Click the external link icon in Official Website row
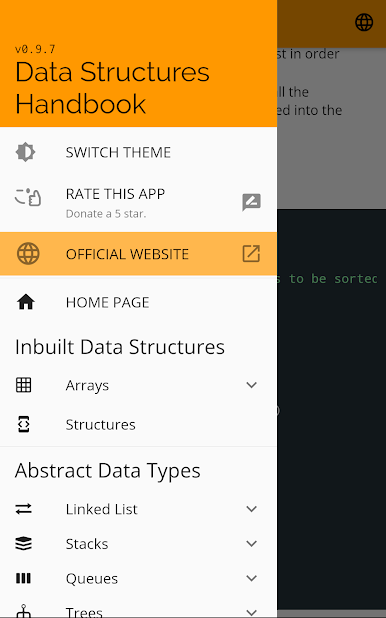The height and width of the screenshot is (618, 386). click(251, 253)
